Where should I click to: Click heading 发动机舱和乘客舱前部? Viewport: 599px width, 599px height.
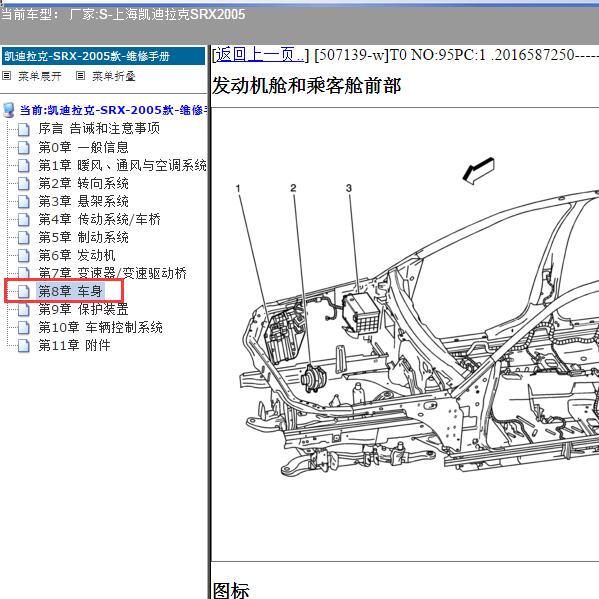[307, 85]
